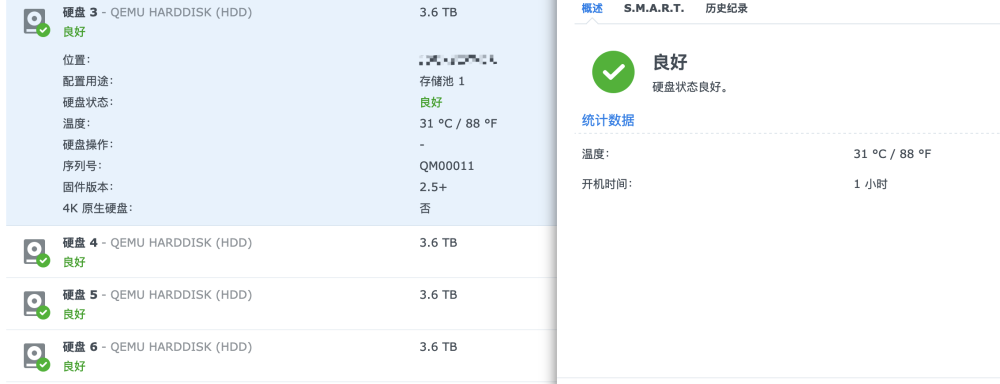Open the 历史纪录 tab

click(x=726, y=8)
